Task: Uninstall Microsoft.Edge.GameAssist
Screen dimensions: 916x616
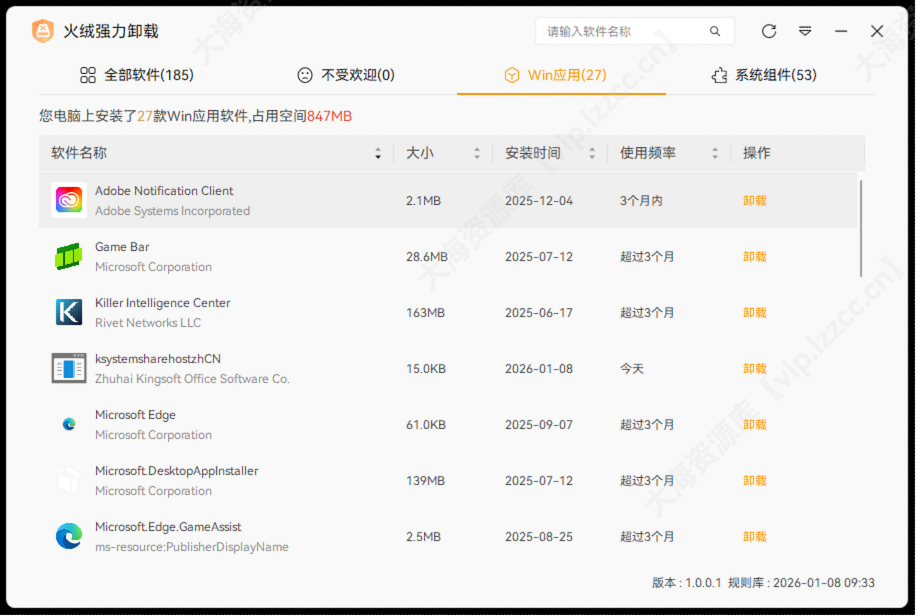Action: 754,537
